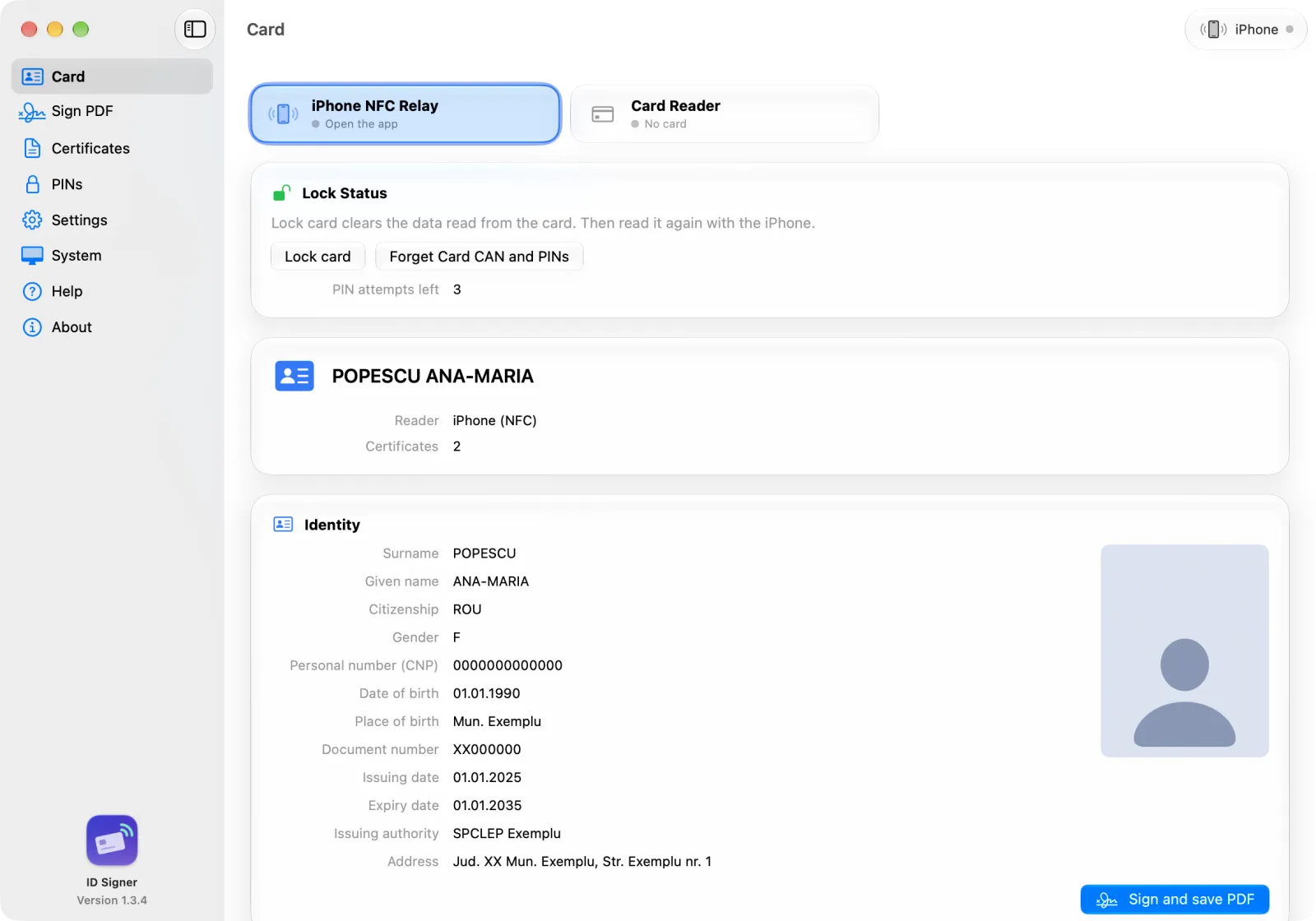Click the issuing date 01.01.2025

[487, 777]
